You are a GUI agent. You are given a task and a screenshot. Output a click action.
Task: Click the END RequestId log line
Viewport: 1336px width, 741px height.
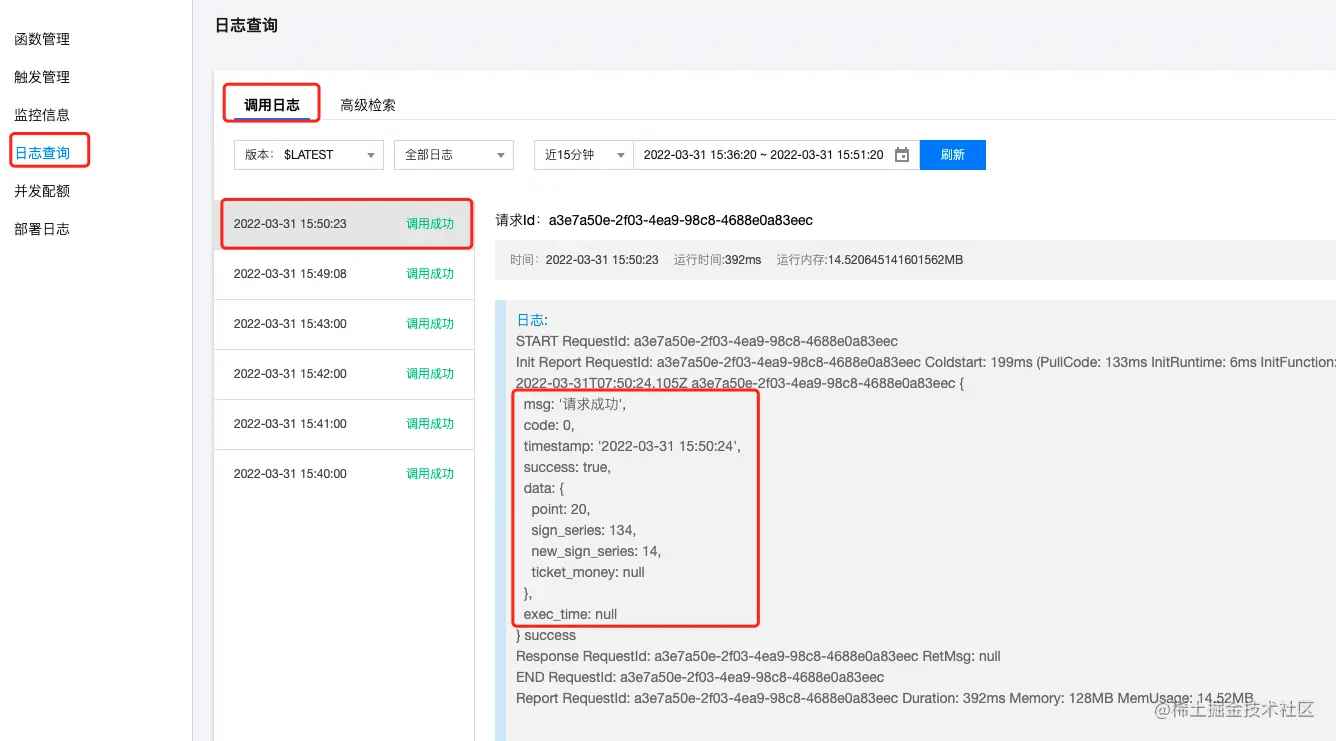coord(700,677)
